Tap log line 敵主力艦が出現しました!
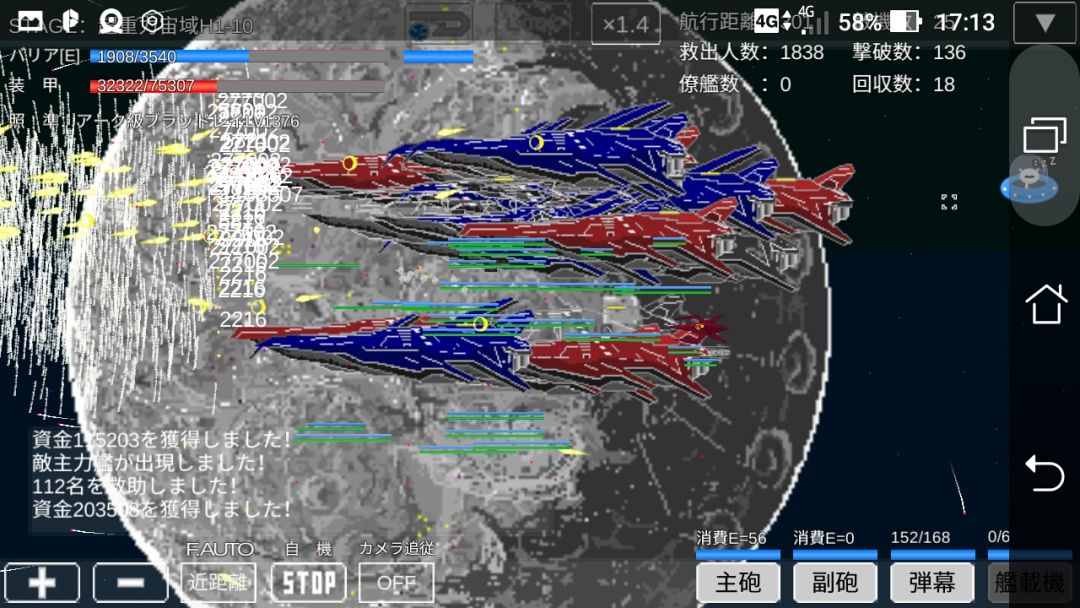This screenshot has height=608, width=1080. [x=148, y=463]
